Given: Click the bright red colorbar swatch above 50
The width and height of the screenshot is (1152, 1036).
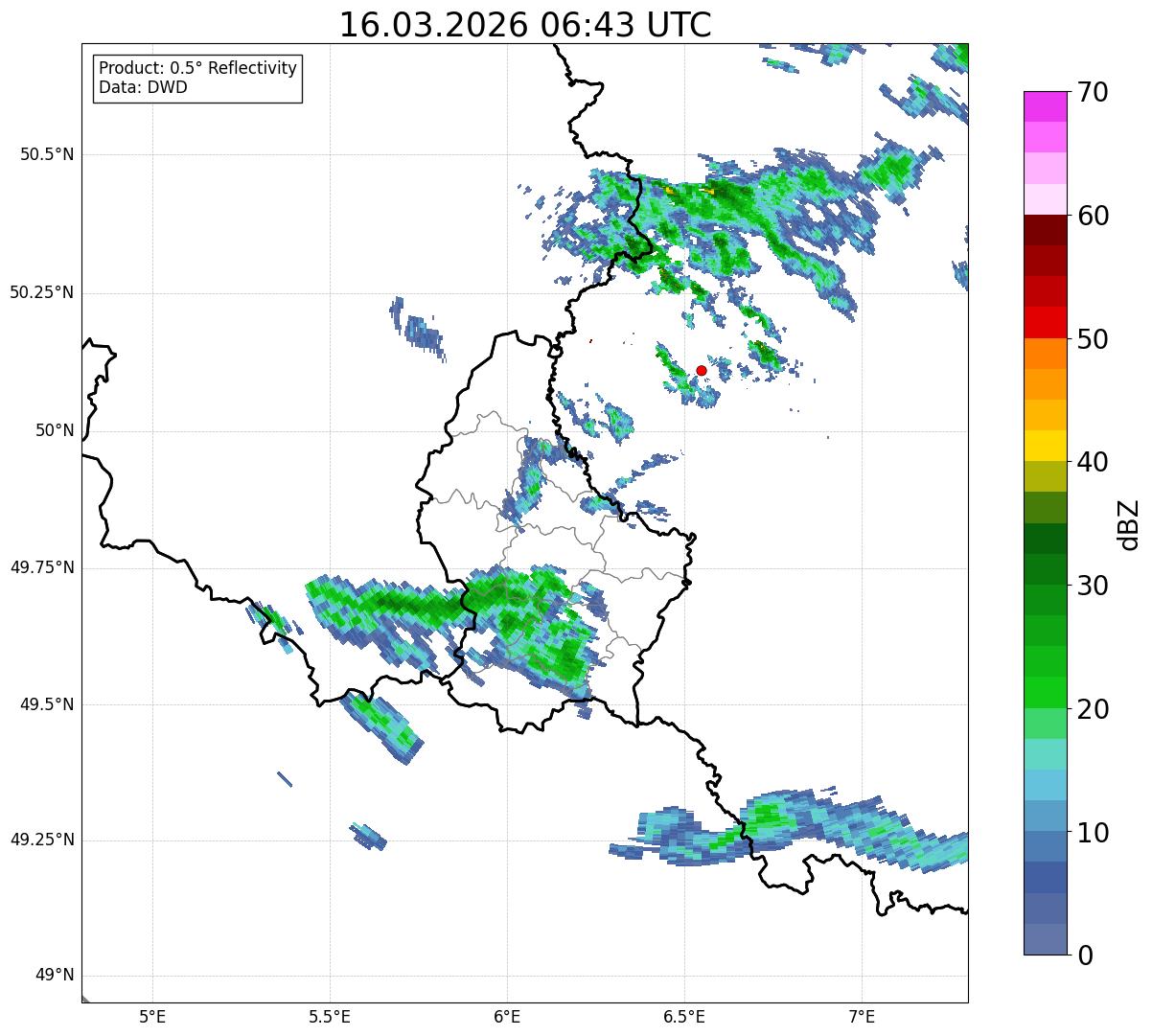Looking at the screenshot, I should (x=1046, y=323).
